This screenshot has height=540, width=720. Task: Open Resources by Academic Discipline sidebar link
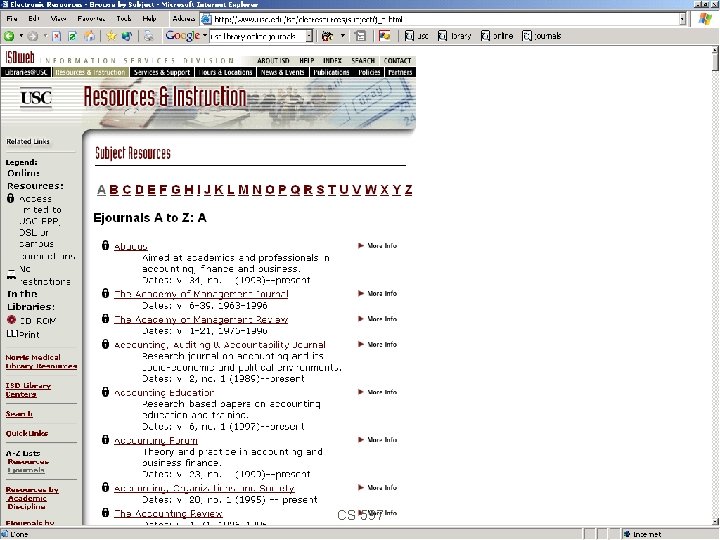pyautogui.click(x=32, y=498)
